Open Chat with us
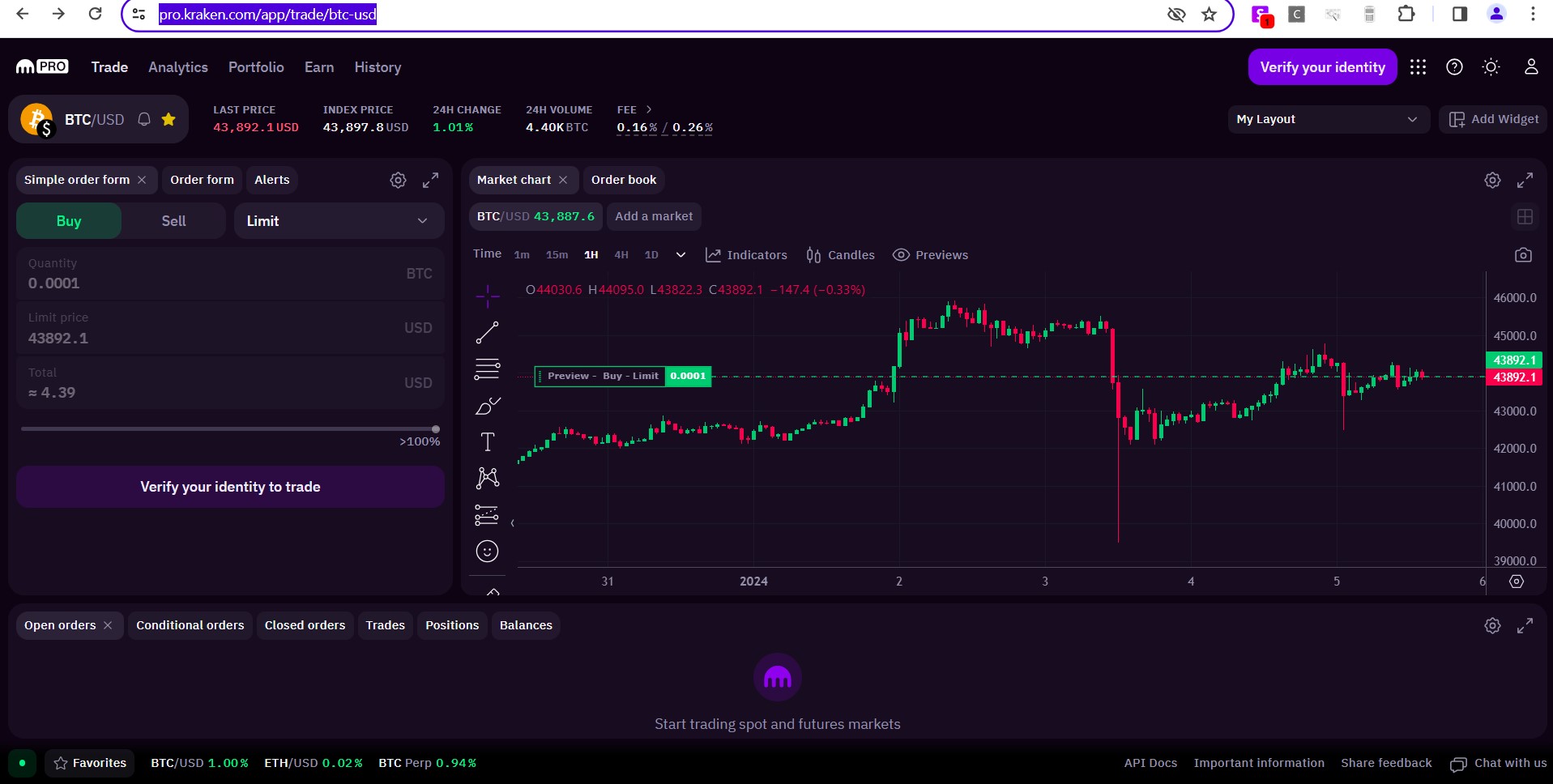The height and width of the screenshot is (784, 1553). 1499,763
